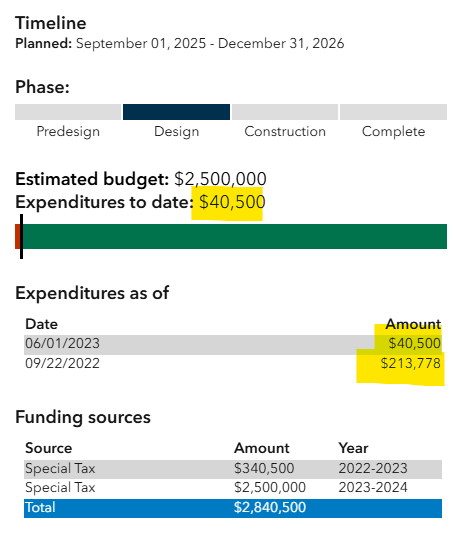
Task: Select the Construction phase segment
Action: coord(285,112)
